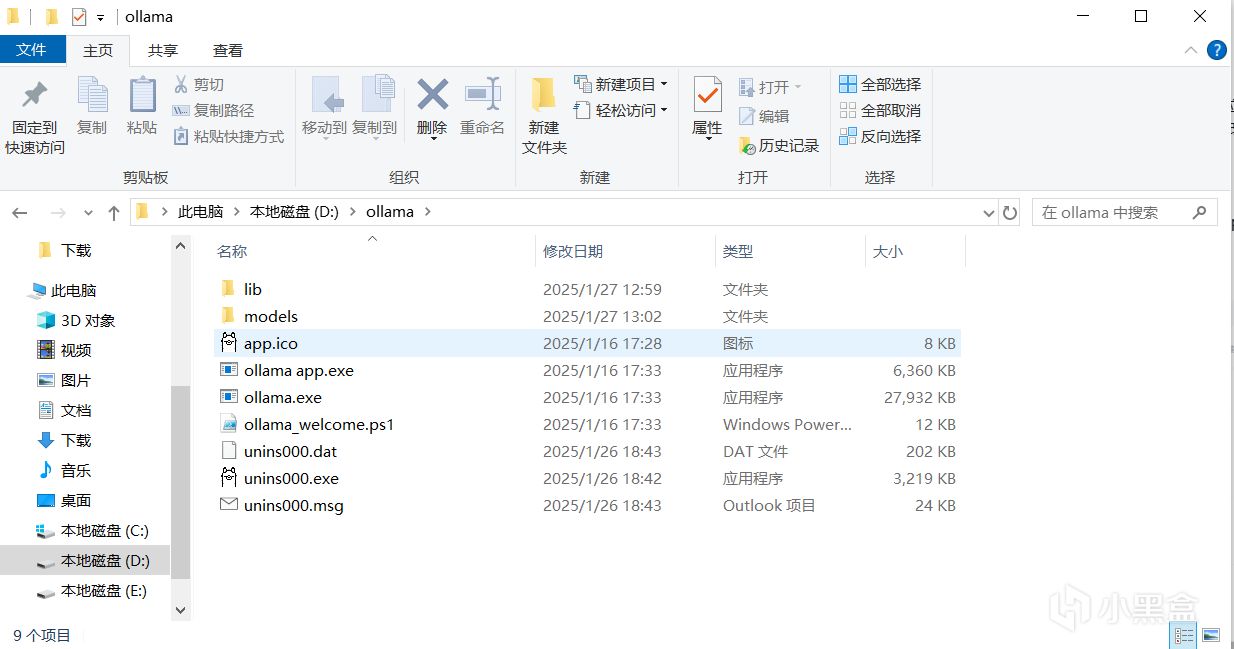This screenshot has height=649, width=1234.
Task: Click the Delete (删除) X icon
Action: point(432,95)
